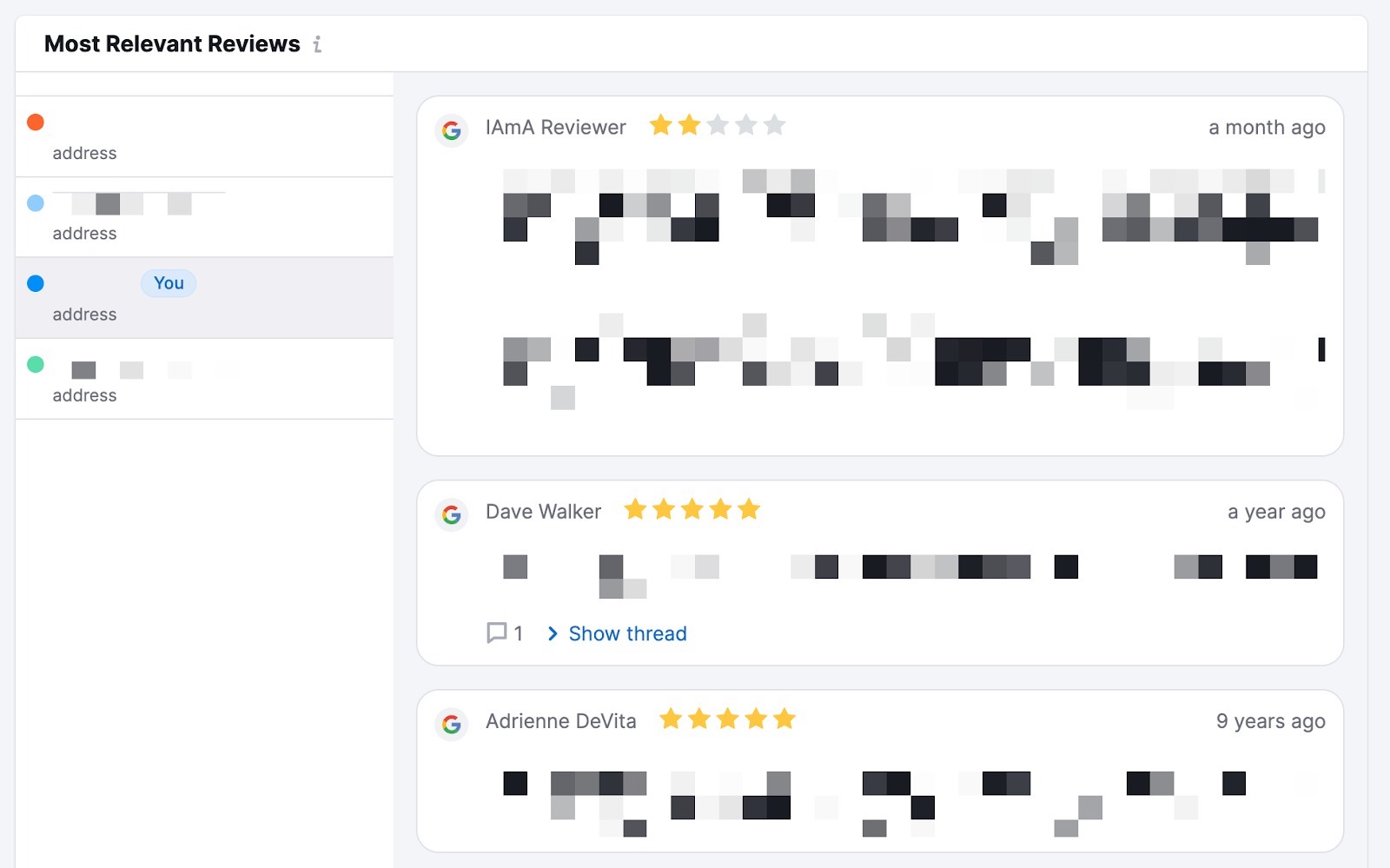Click the timestamp 'a month ago'
The image size is (1390, 868).
[1267, 127]
